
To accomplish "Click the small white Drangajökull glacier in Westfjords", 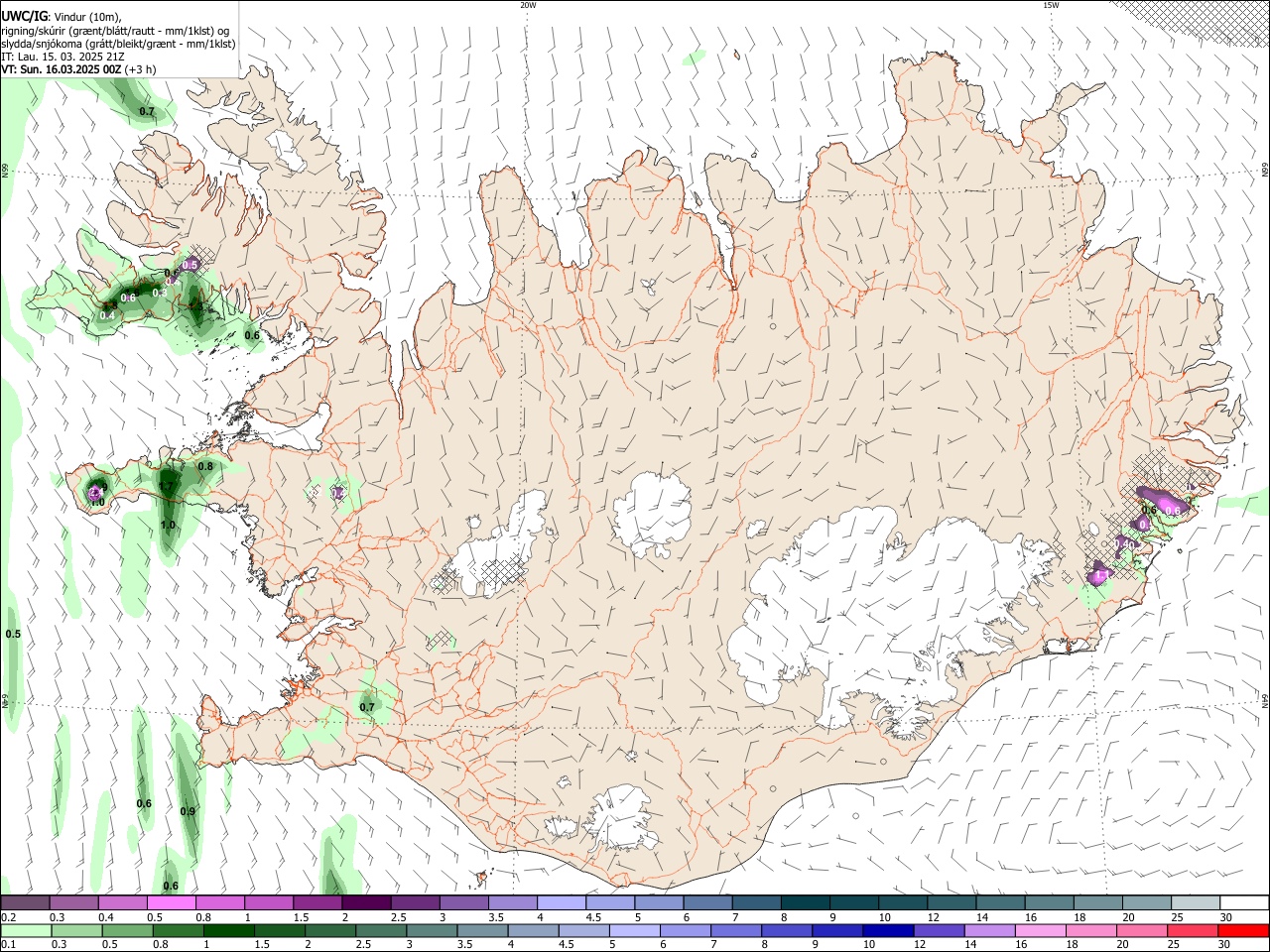I will pos(288,149).
